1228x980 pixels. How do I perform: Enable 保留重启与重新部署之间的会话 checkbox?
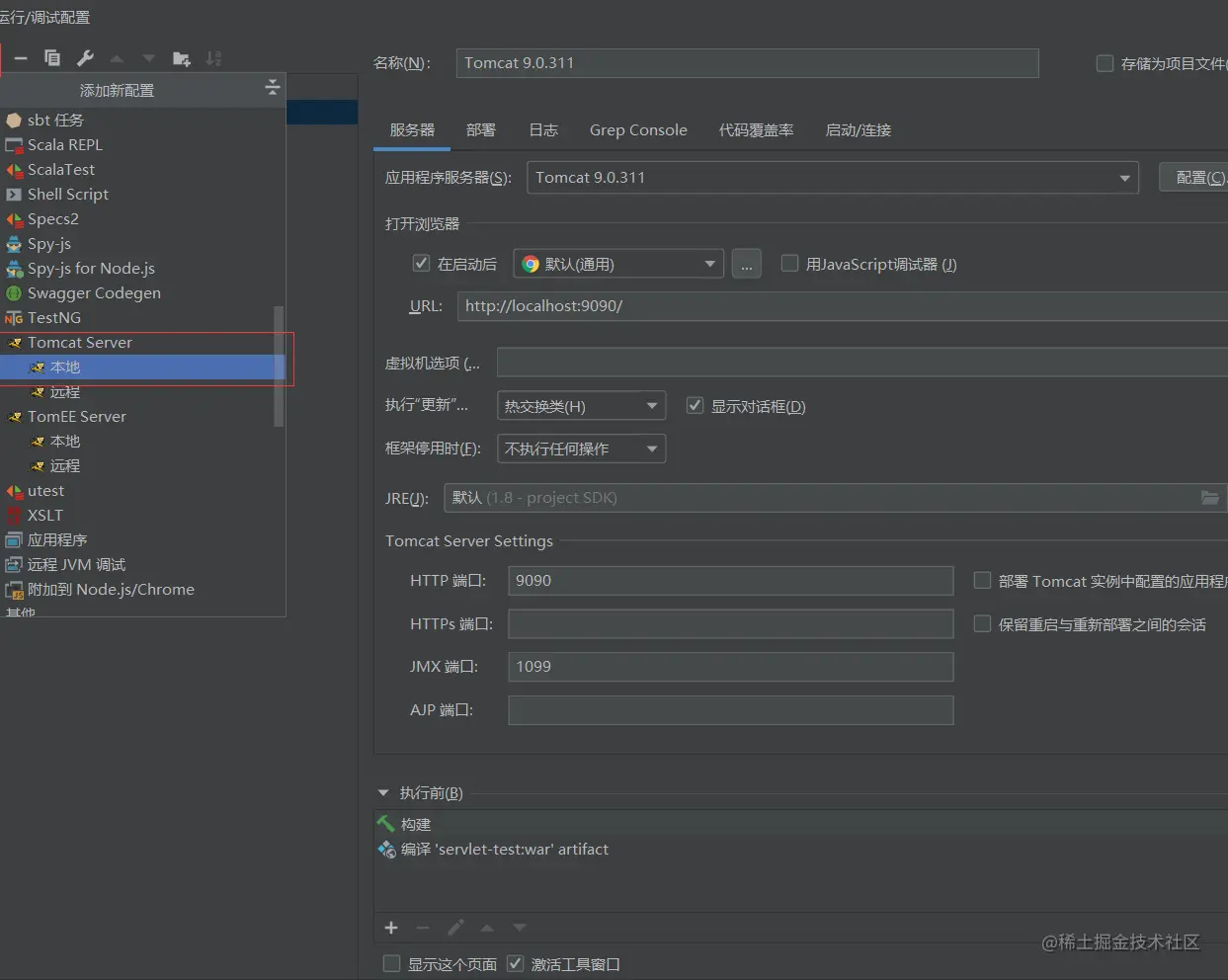(982, 623)
